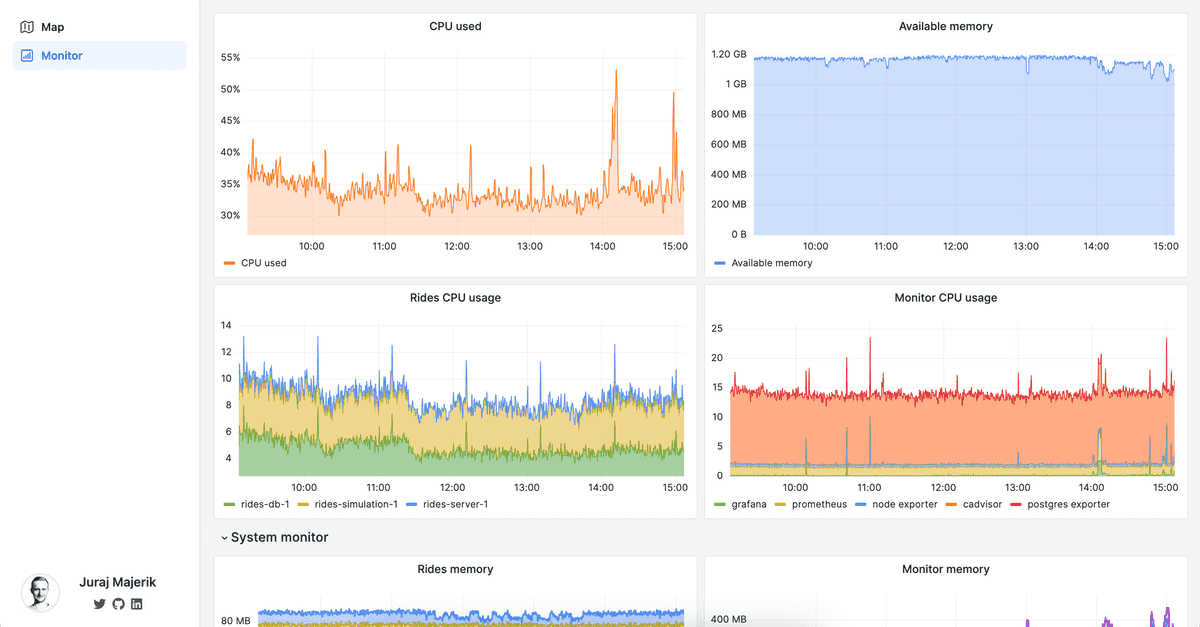This screenshot has width=1200, height=627.
Task: Toggle the cadvisor series in legend
Action: click(980, 504)
